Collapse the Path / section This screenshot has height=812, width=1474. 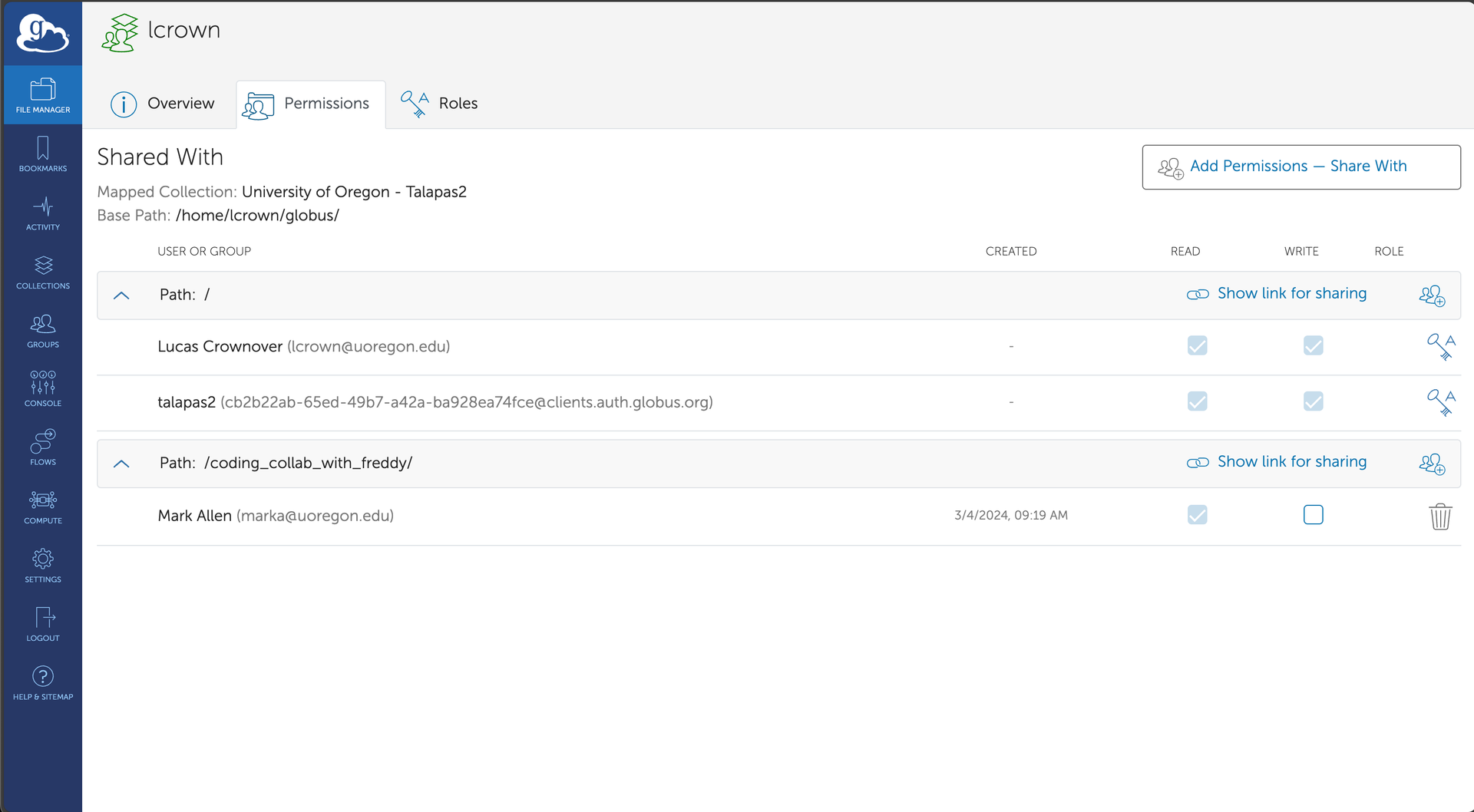click(121, 295)
